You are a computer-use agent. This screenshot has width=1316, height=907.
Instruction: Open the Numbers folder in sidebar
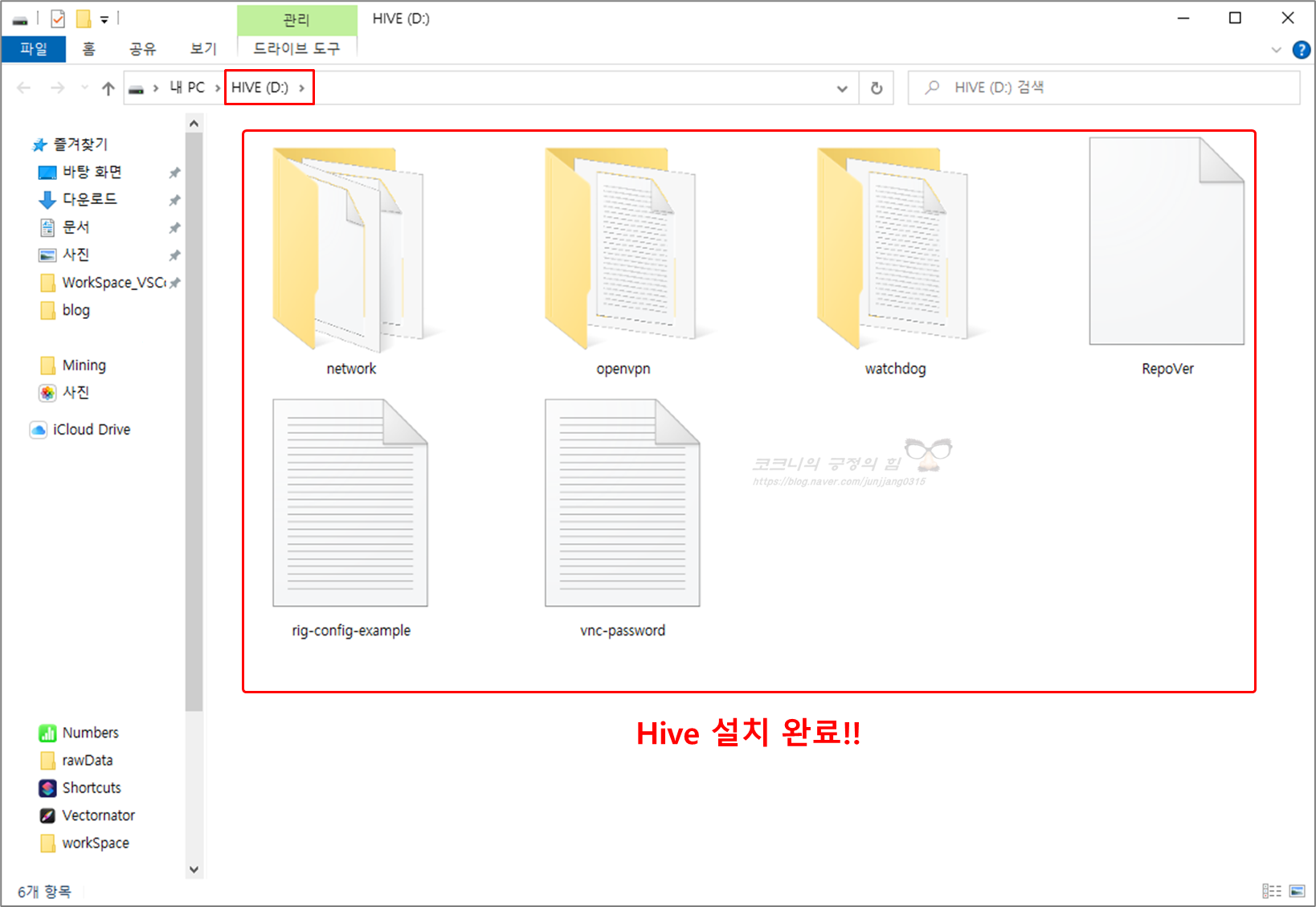point(79,733)
